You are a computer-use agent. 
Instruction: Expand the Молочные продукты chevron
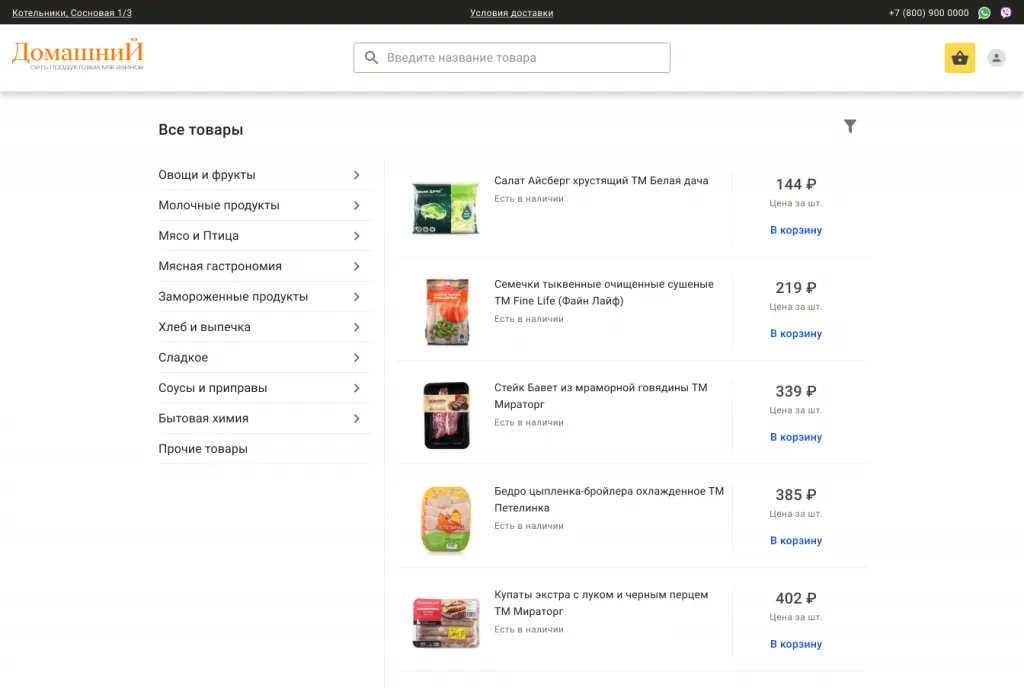pyautogui.click(x=357, y=206)
